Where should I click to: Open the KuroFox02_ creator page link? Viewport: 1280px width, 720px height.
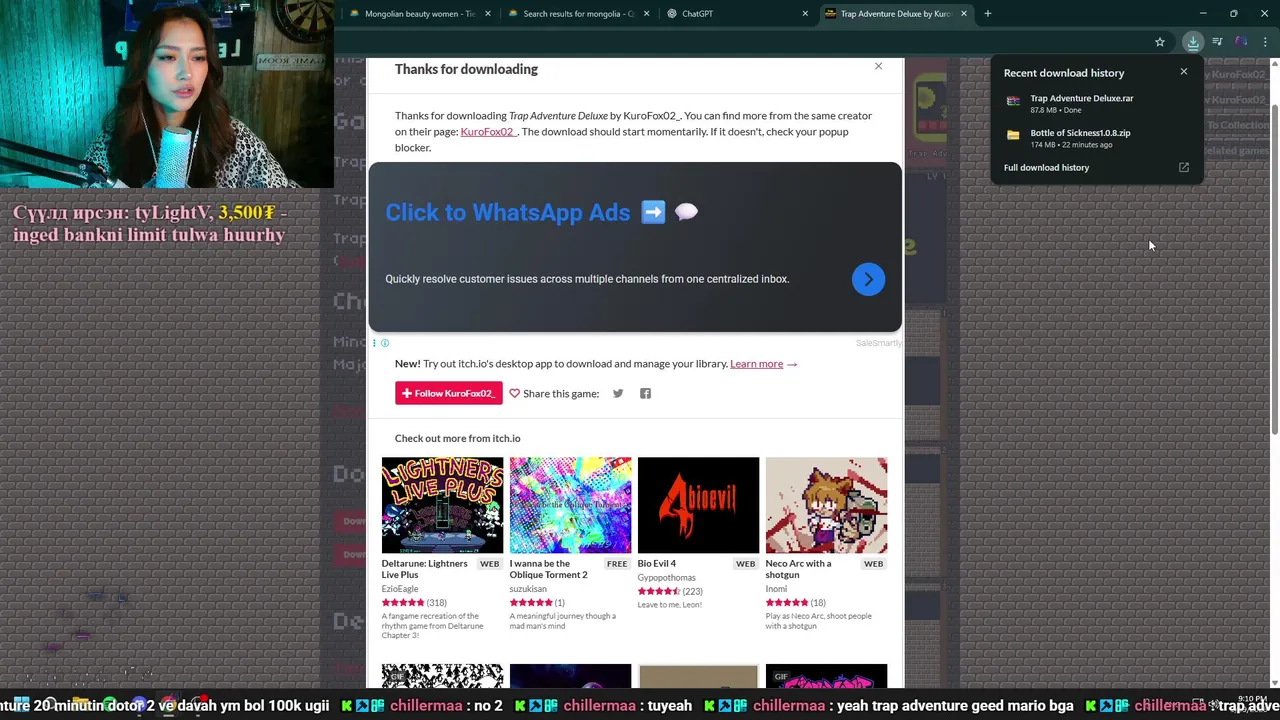(x=487, y=131)
